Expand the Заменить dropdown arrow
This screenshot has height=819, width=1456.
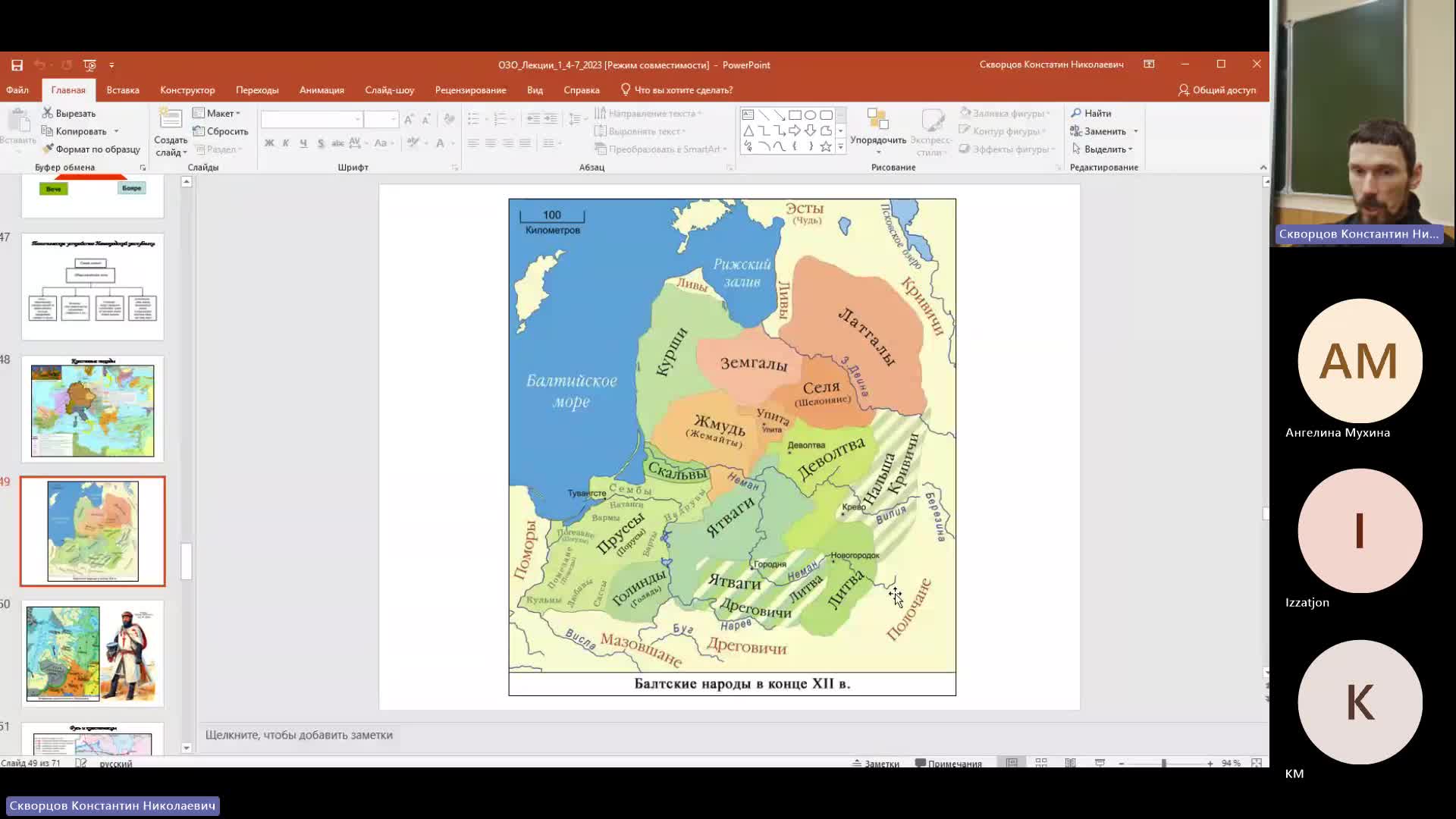pos(1135,131)
